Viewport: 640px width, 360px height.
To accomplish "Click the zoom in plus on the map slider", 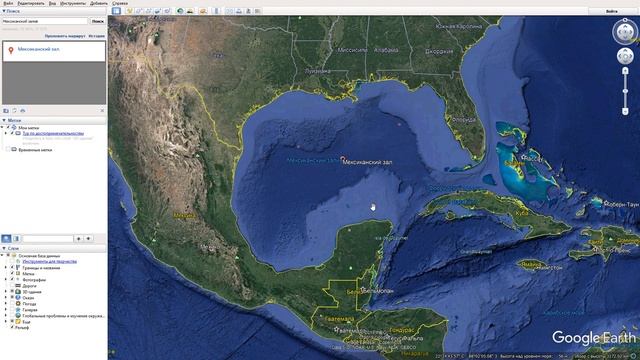I will tap(625, 71).
